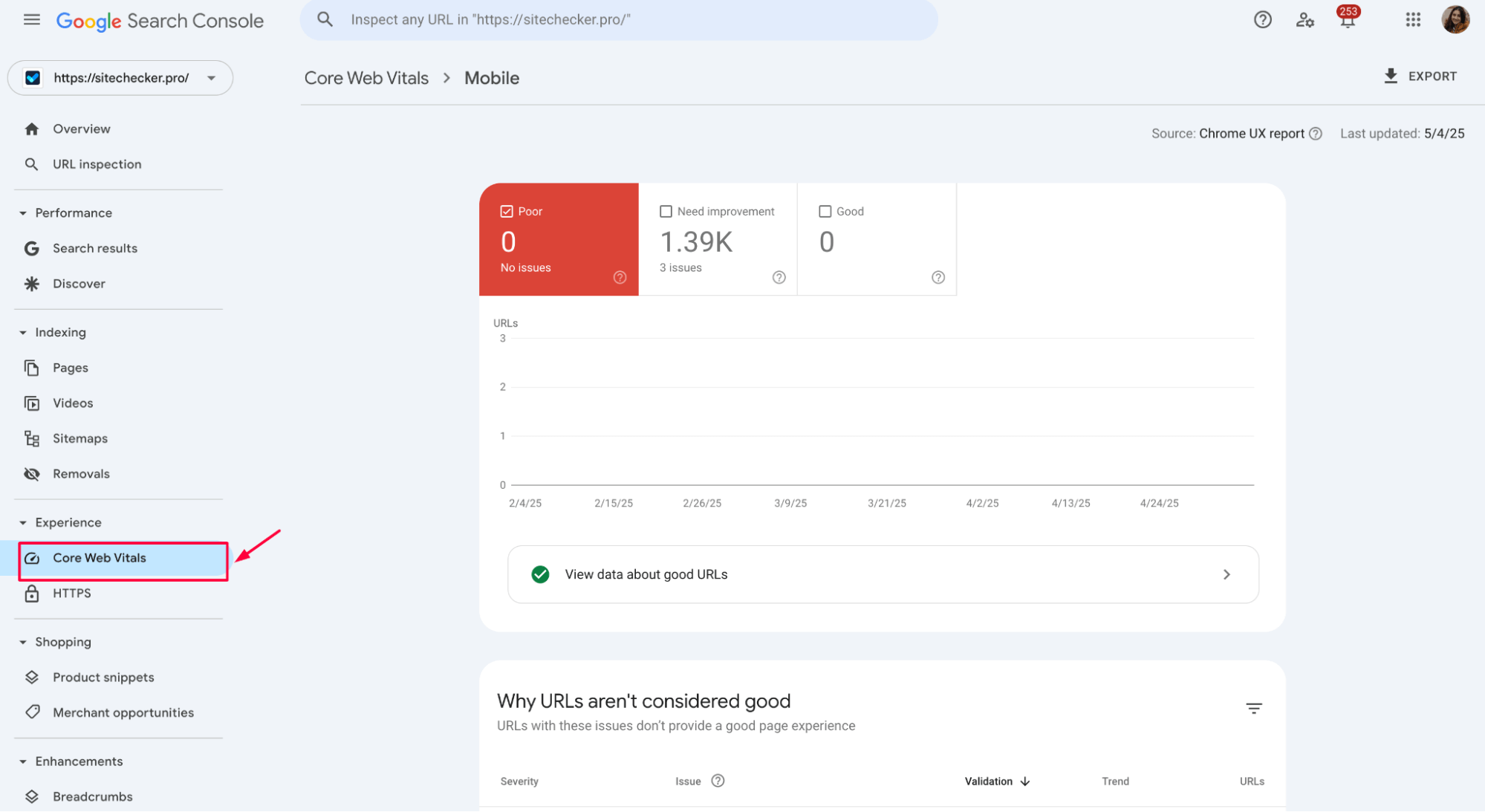
Task: Open the Help question mark icon
Action: coord(1262,20)
